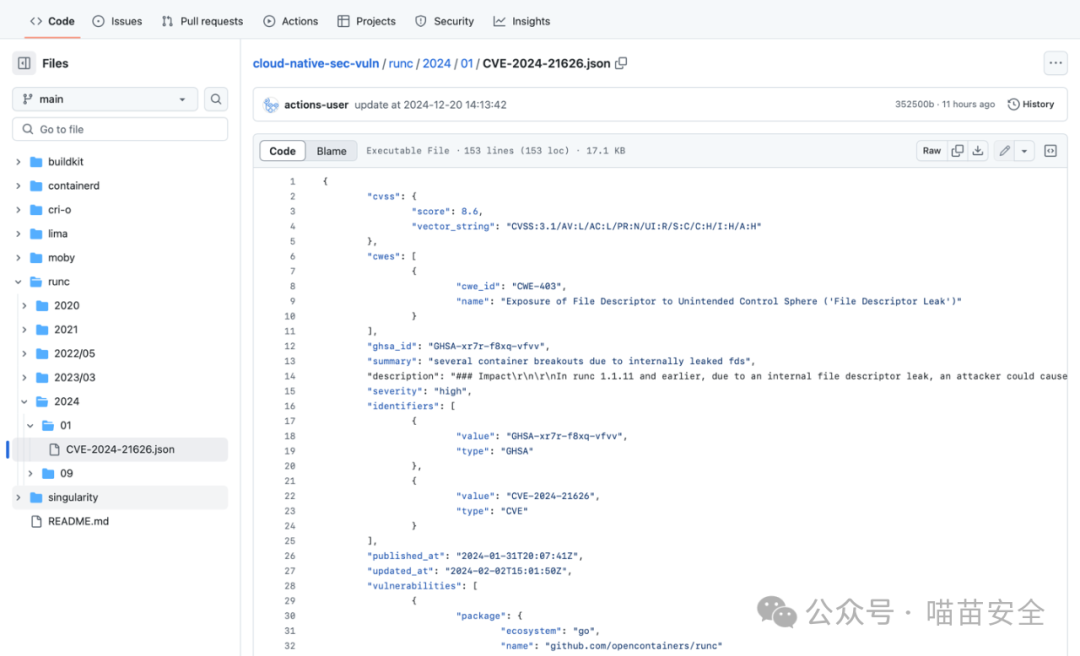The image size is (1080, 656).
Task: Click the README.md file icon
Action: point(37,522)
